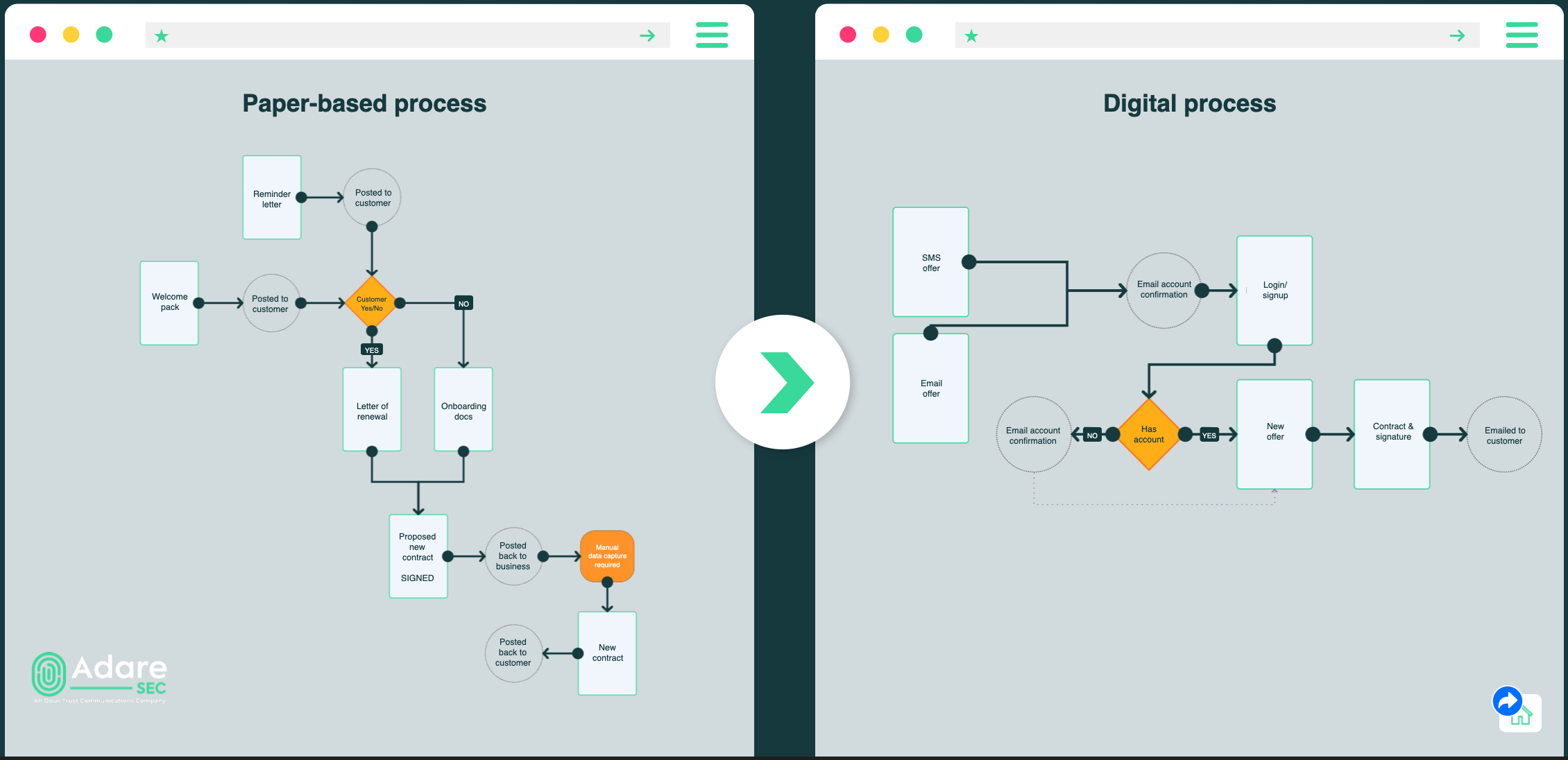Screen dimensions: 1568x760
Task: Click the Adare SEC logo
Action: pos(99,676)
